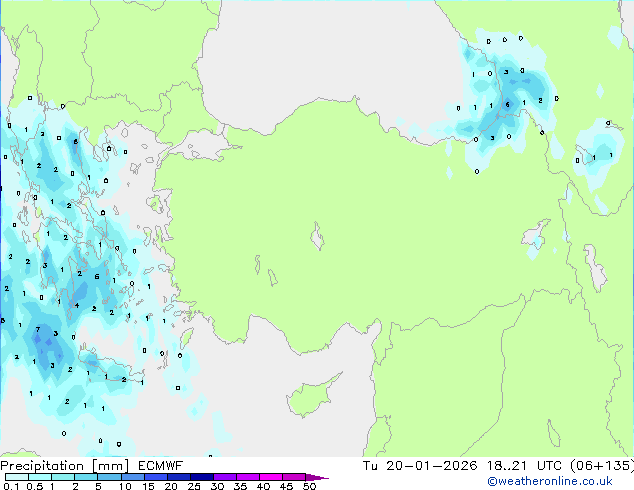Click the dark navy swatch between 25 and 30
Screen dimensions: 634x490
pos(202,477)
